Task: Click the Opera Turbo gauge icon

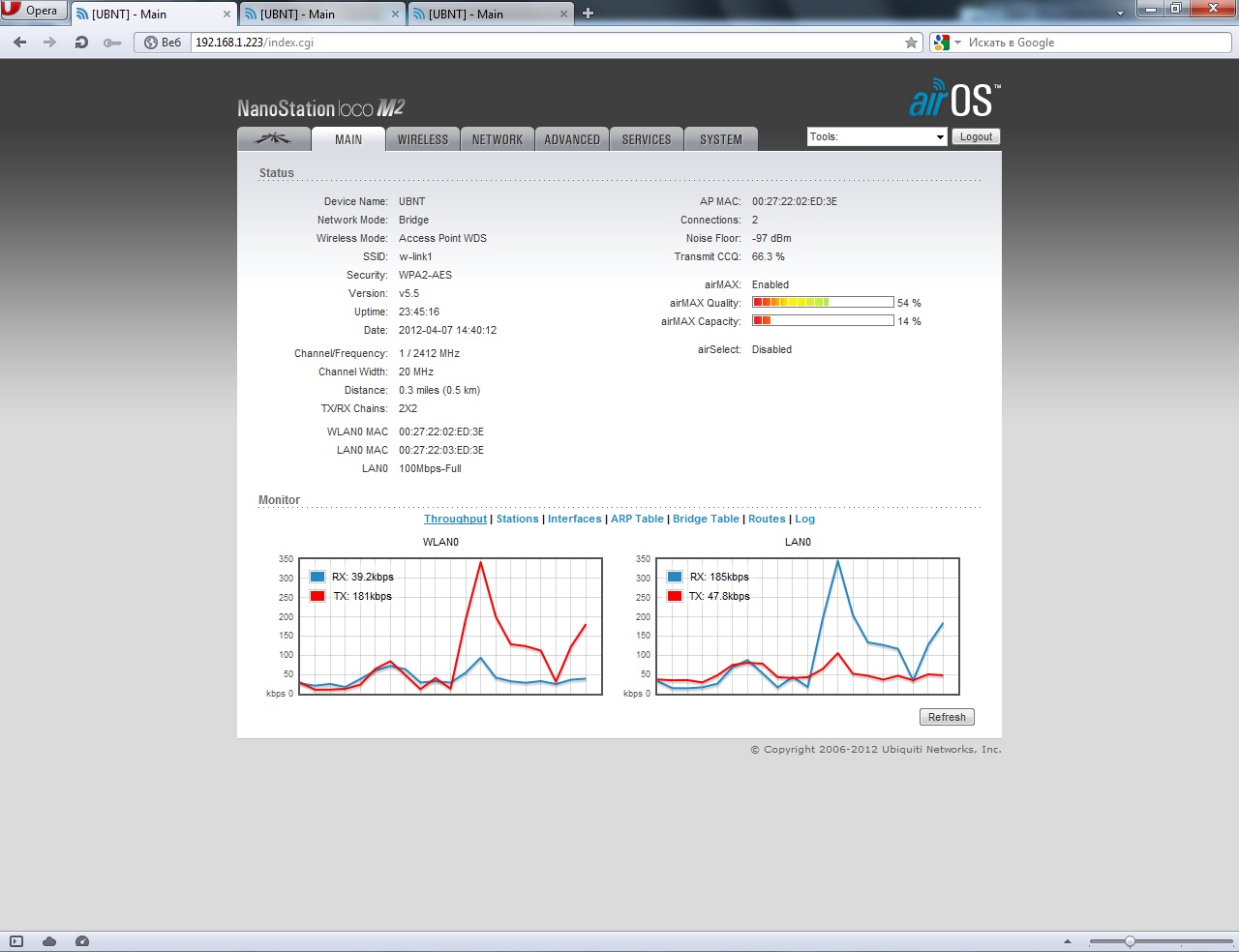Action: point(82,941)
